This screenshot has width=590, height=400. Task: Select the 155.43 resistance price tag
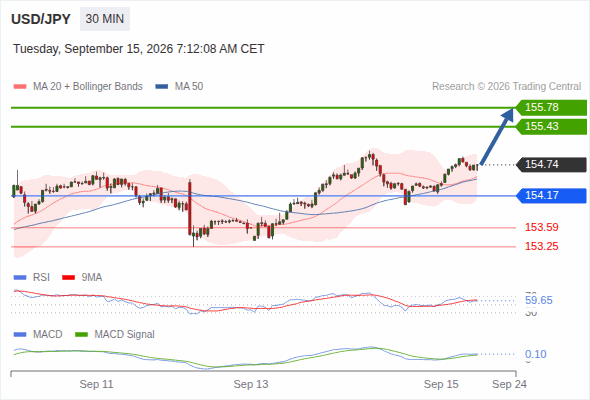(x=551, y=126)
